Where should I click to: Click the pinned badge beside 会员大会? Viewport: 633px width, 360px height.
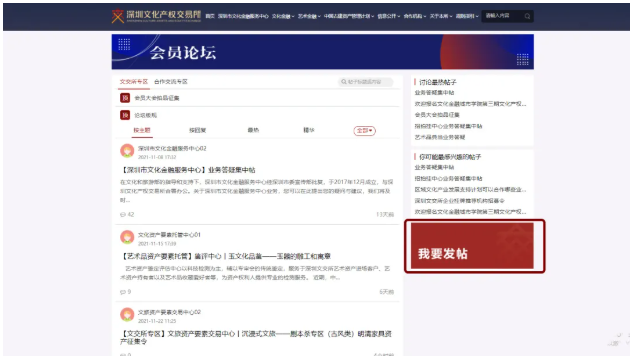(125, 98)
